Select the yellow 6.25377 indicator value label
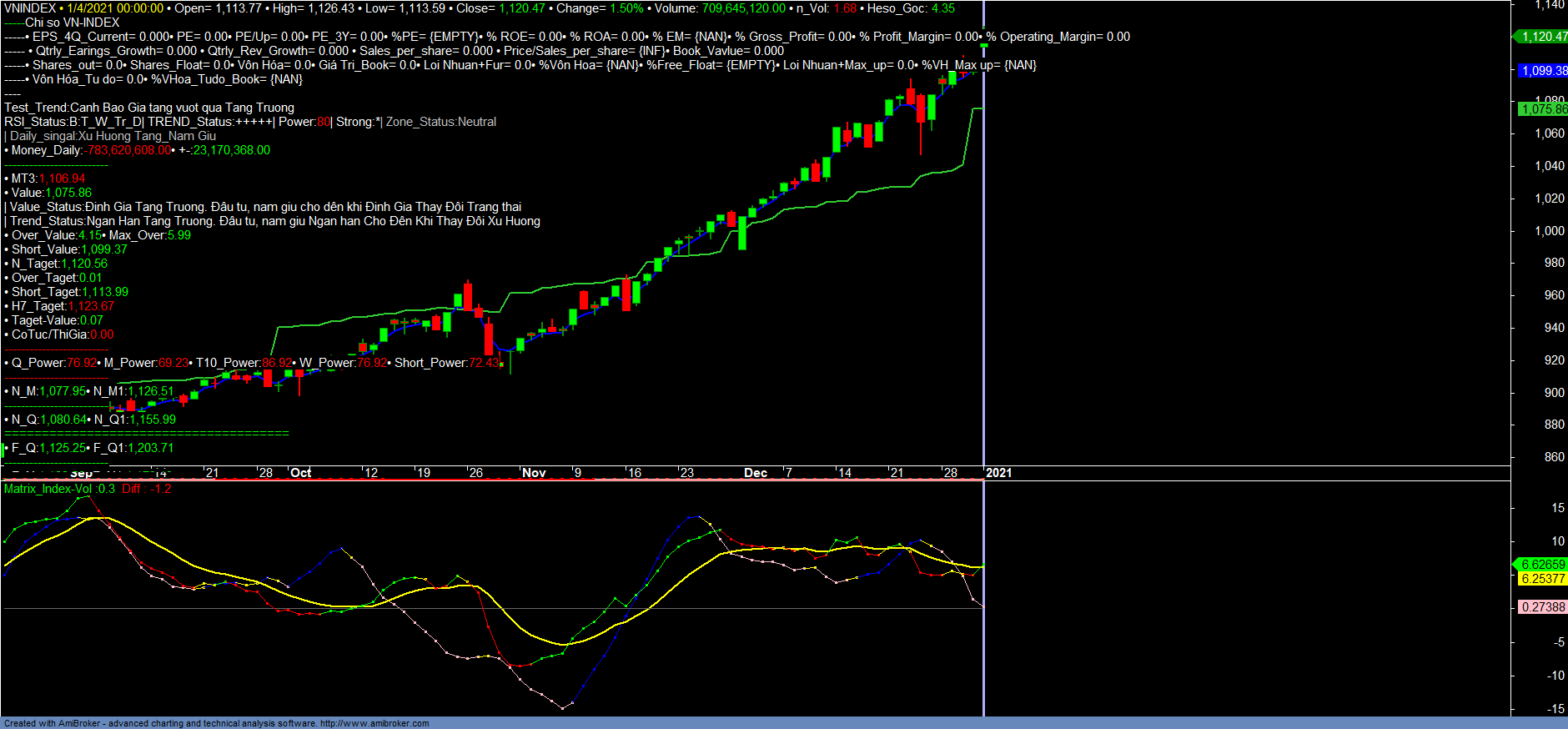 [x=1543, y=579]
